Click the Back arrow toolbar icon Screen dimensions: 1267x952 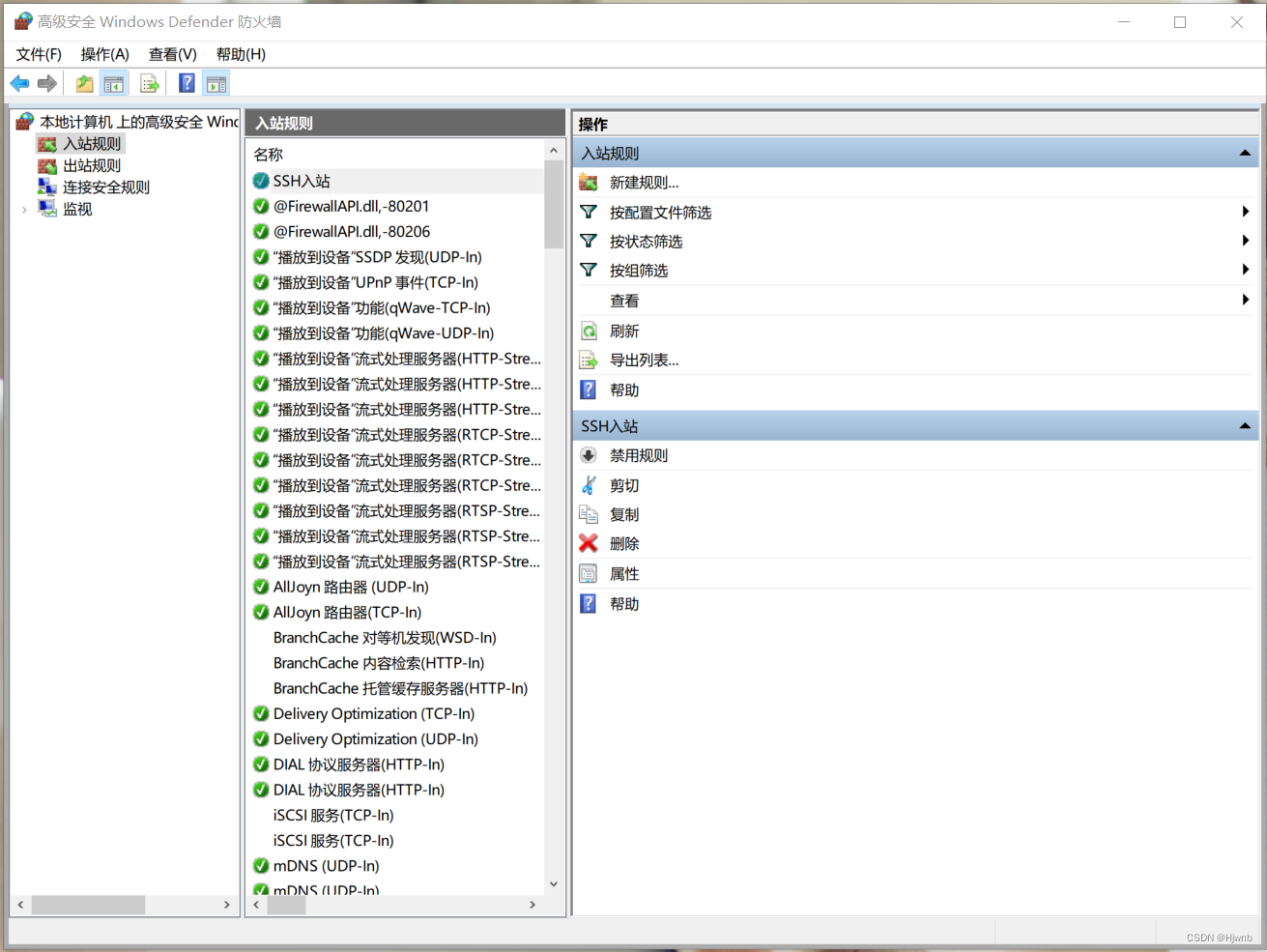coord(19,84)
